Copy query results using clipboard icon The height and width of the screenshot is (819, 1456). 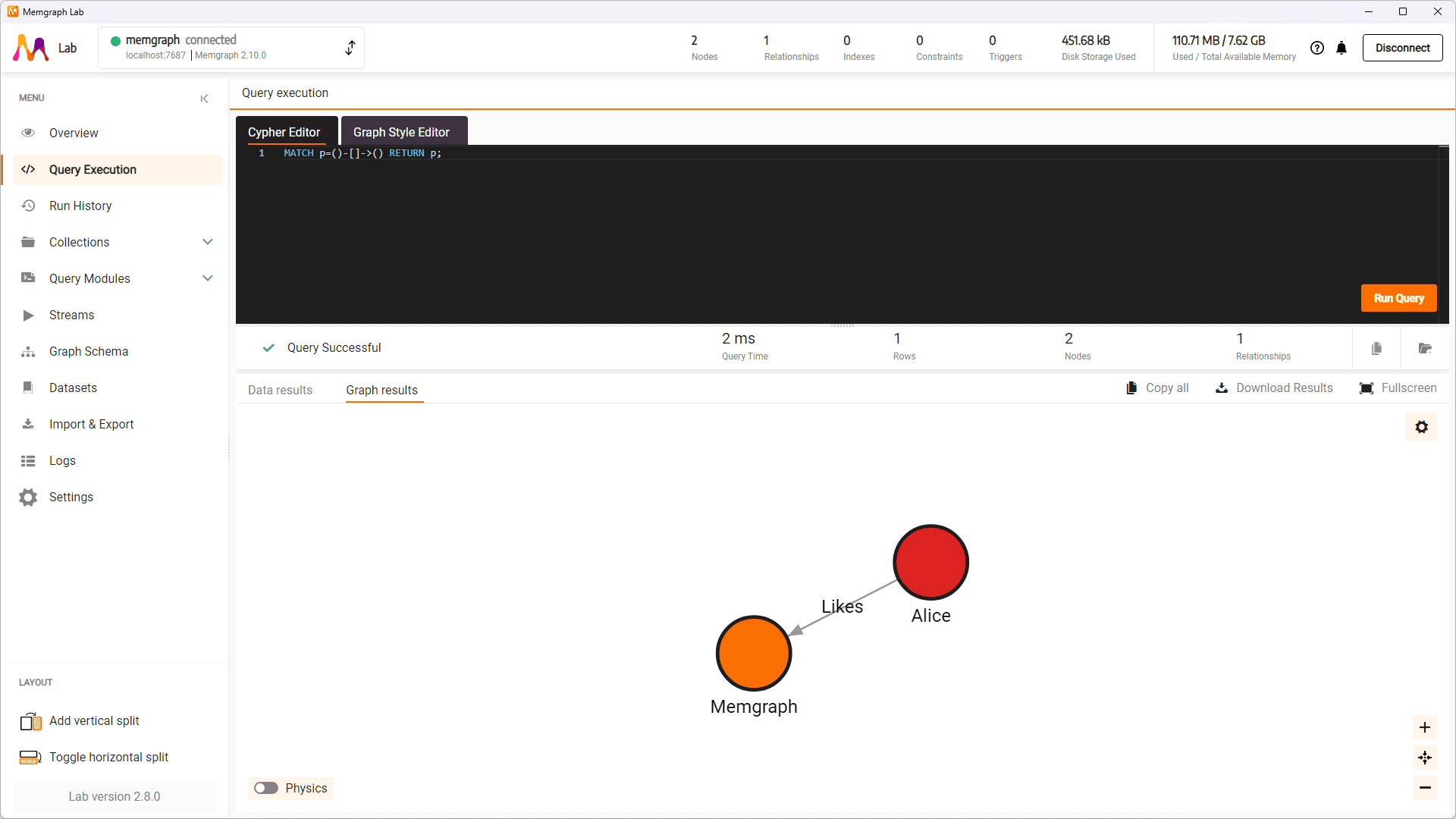[1377, 347]
